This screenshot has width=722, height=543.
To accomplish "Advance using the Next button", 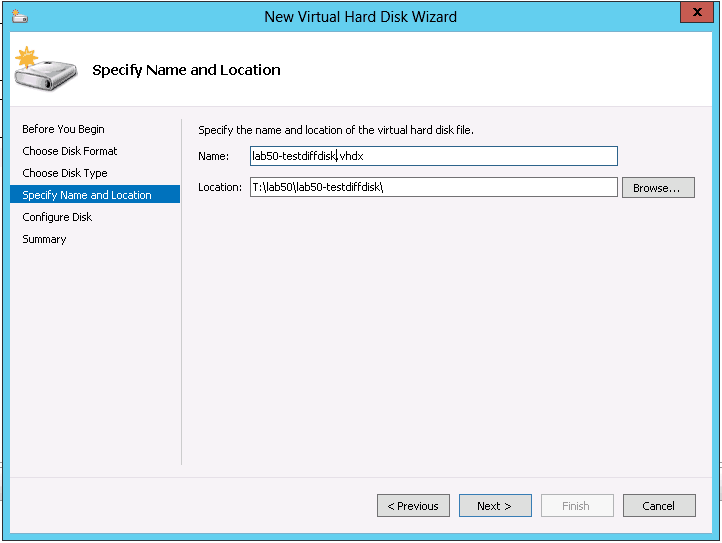I will pyautogui.click(x=494, y=506).
